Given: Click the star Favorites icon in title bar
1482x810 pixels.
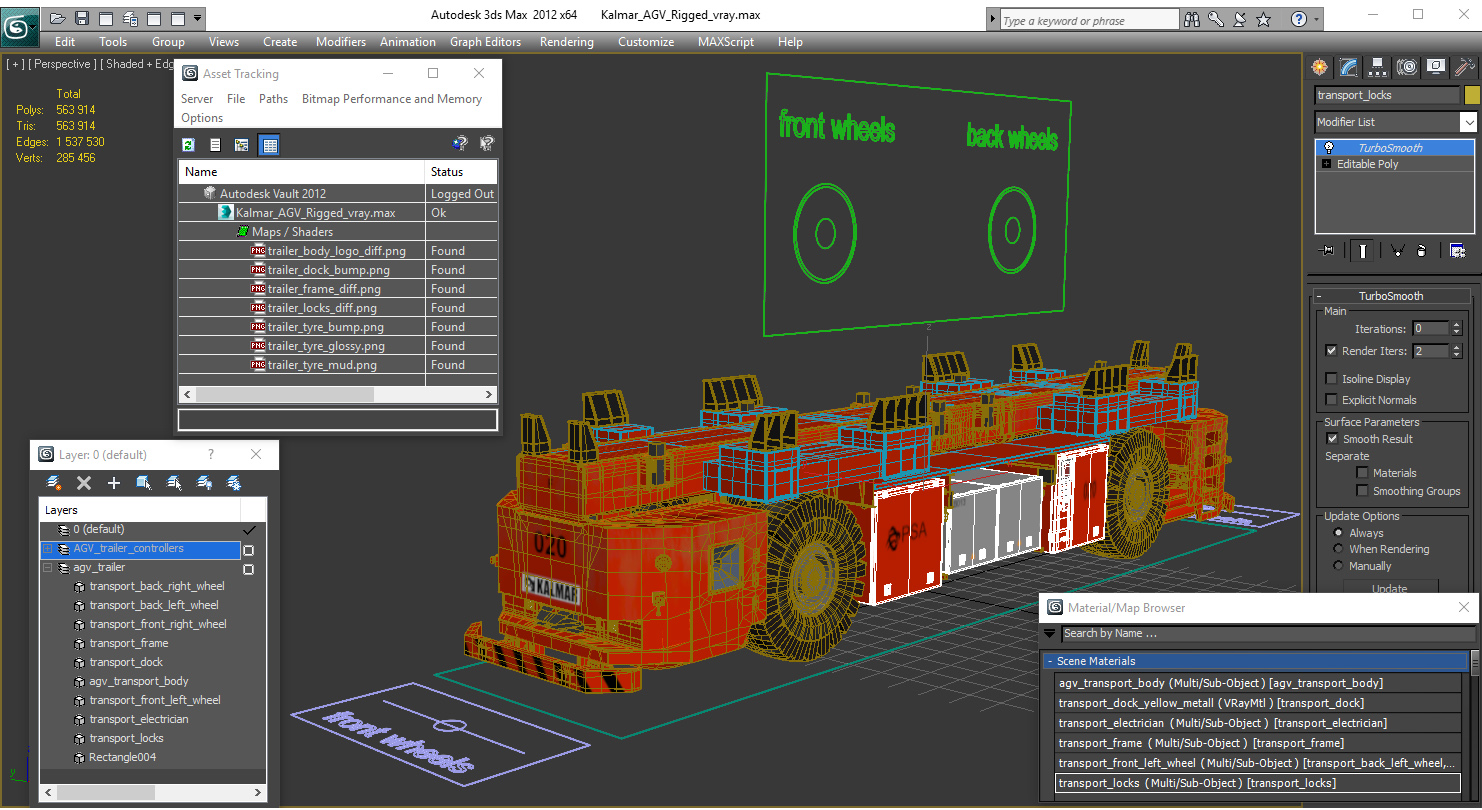Looking at the screenshot, I should 1264,19.
